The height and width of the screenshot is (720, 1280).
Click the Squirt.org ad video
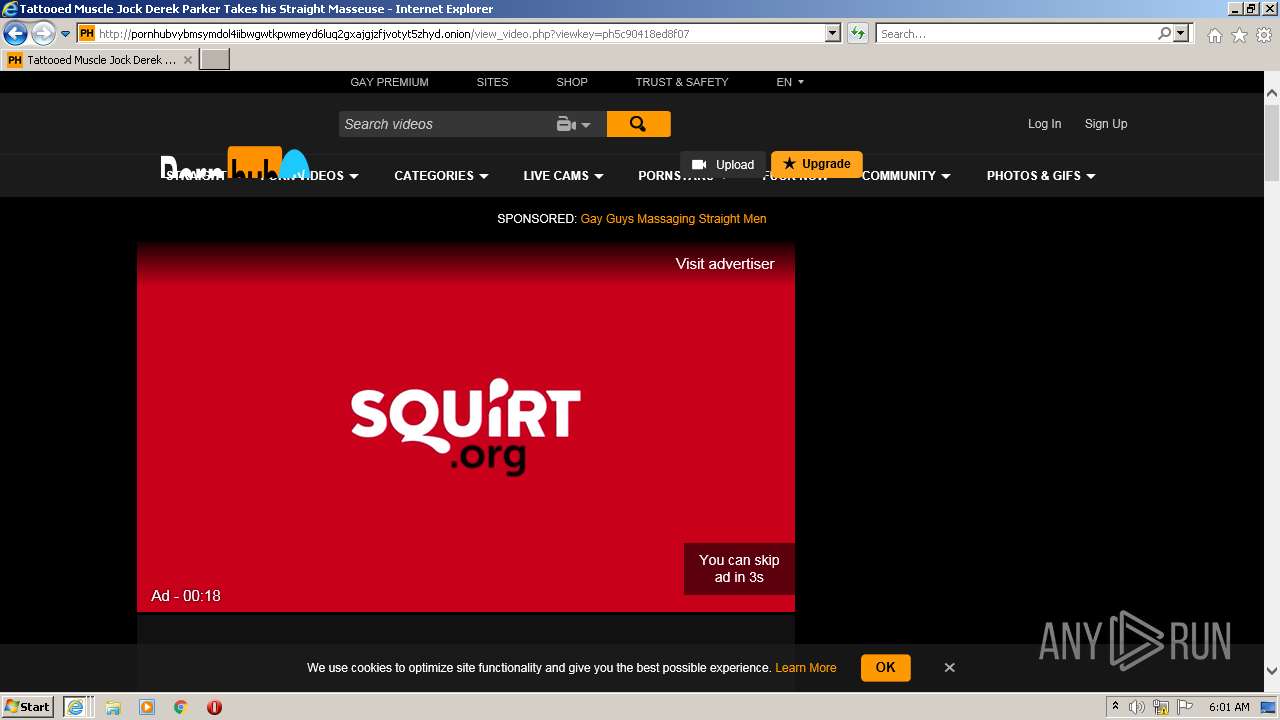pos(466,426)
